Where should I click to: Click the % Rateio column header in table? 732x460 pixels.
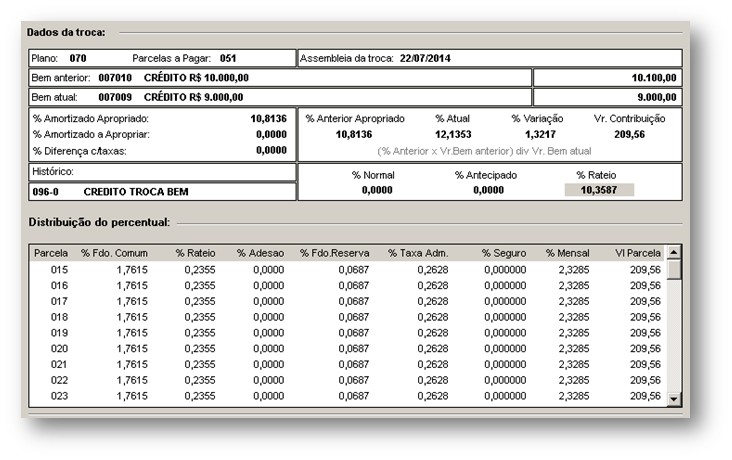click(x=195, y=253)
